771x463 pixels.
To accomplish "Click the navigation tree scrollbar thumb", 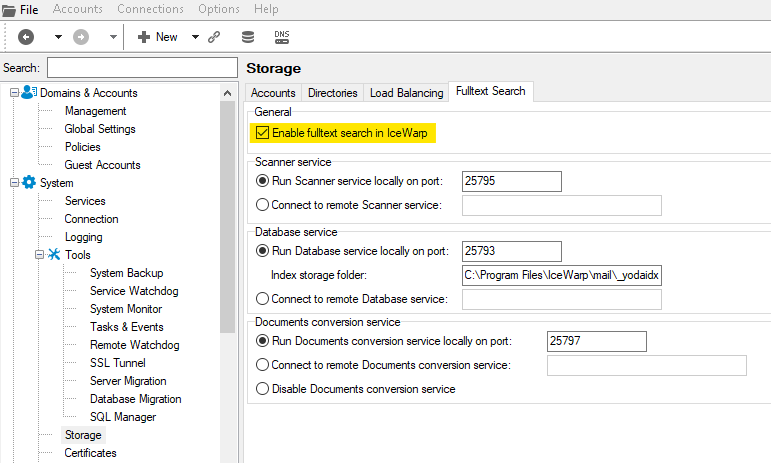I will [x=227, y=217].
